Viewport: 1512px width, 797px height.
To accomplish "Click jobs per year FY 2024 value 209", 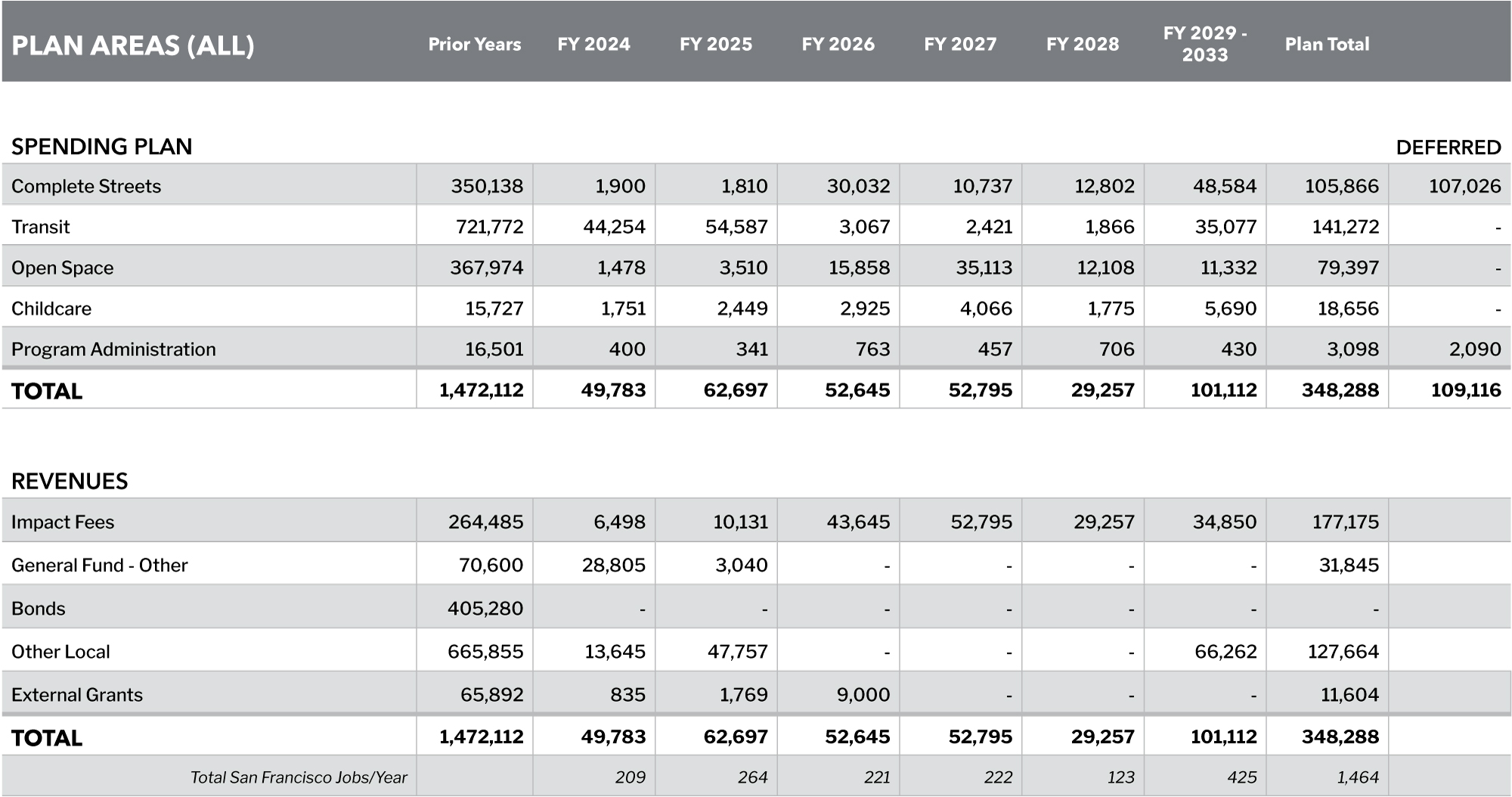I will coord(631,777).
